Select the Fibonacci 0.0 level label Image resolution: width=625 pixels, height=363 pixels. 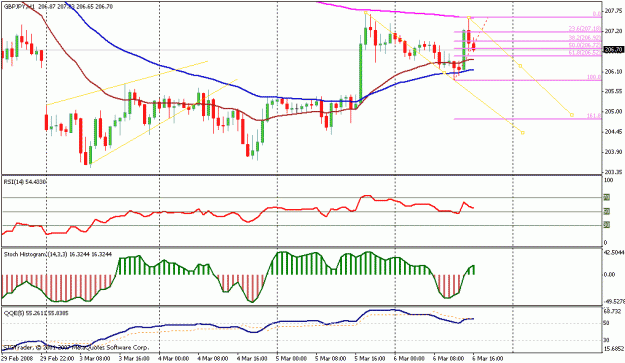pyautogui.click(x=597, y=14)
